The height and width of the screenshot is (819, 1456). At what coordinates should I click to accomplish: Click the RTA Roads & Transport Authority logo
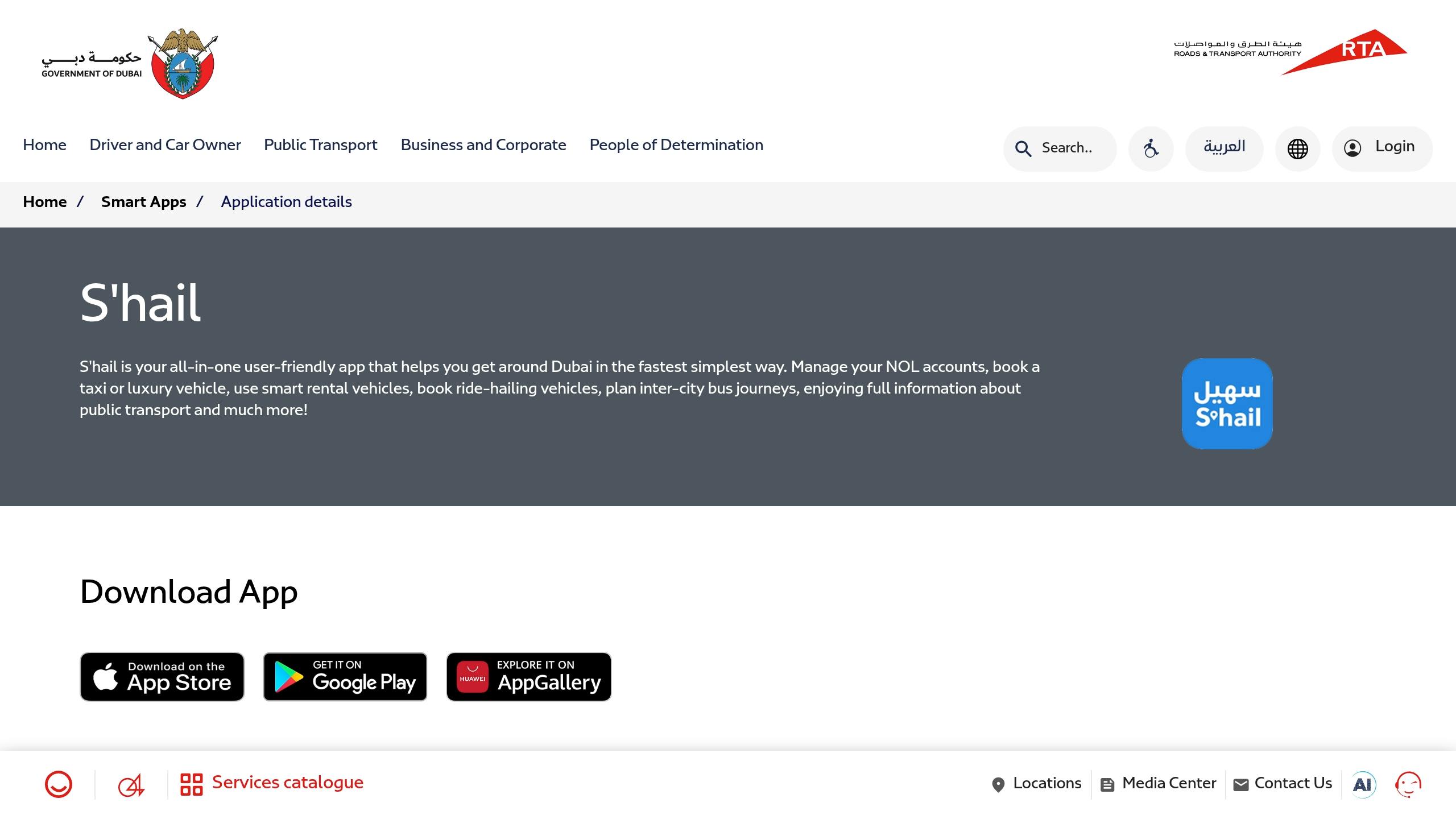point(1290,52)
